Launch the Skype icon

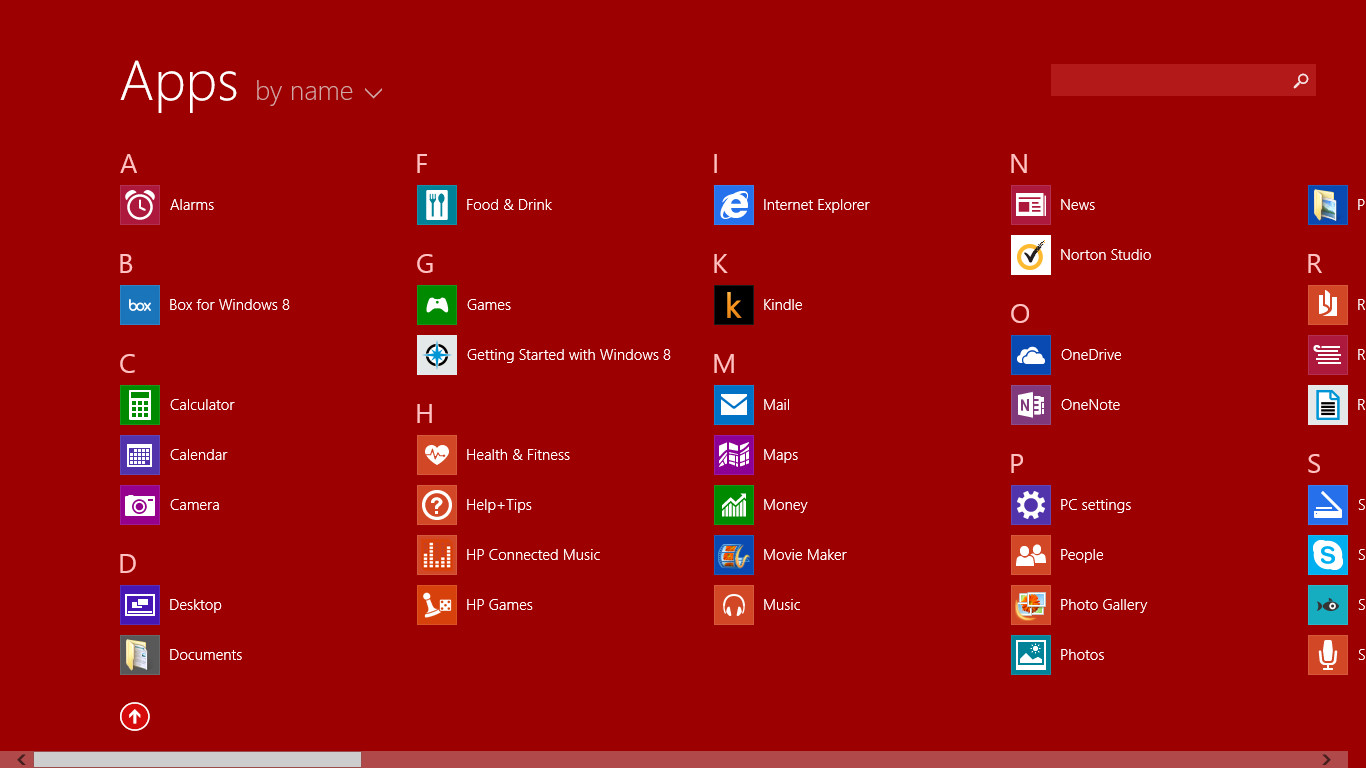point(1328,555)
